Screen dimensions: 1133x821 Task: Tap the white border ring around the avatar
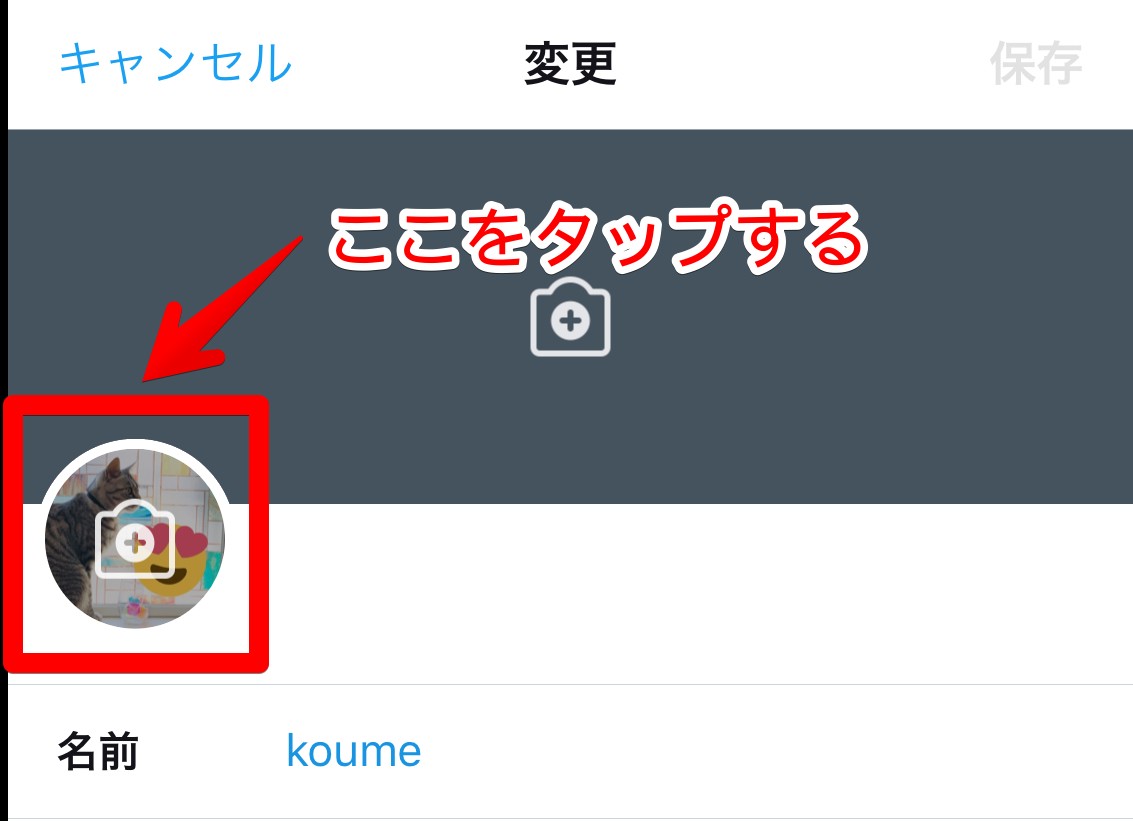pyautogui.click(x=135, y=443)
